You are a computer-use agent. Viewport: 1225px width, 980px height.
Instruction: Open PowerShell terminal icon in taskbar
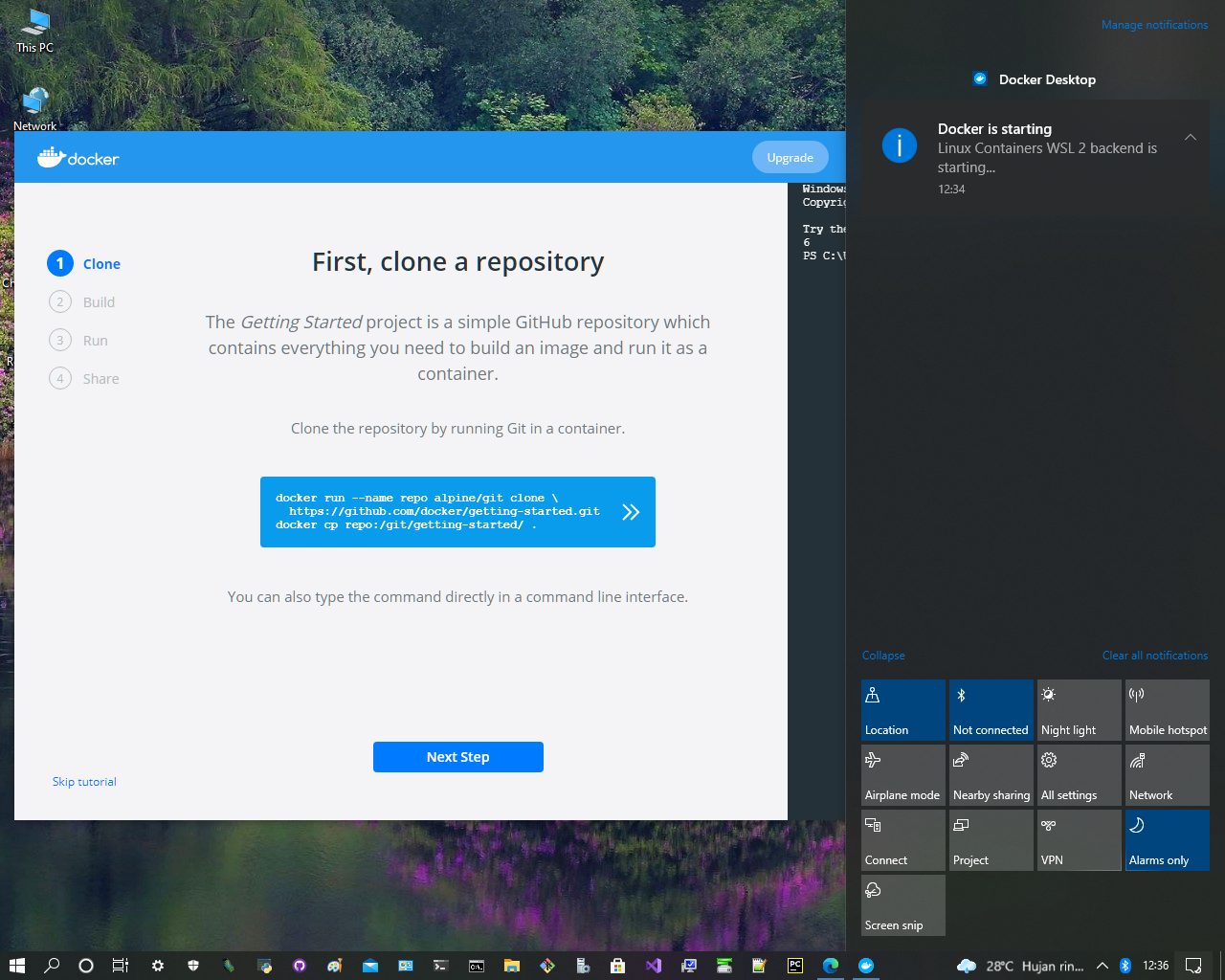pyautogui.click(x=440, y=966)
